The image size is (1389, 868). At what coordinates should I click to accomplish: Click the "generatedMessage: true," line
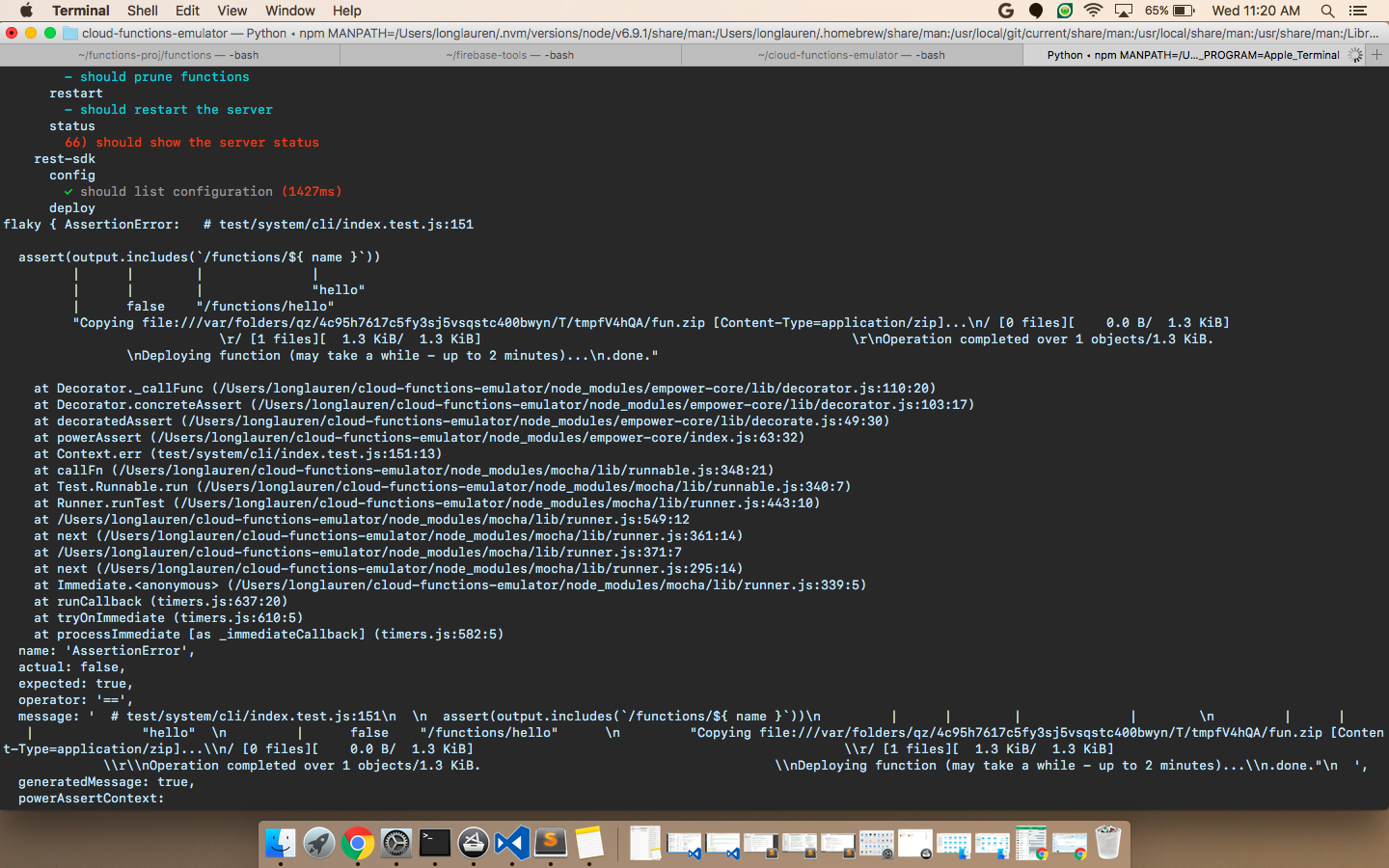[x=107, y=781]
